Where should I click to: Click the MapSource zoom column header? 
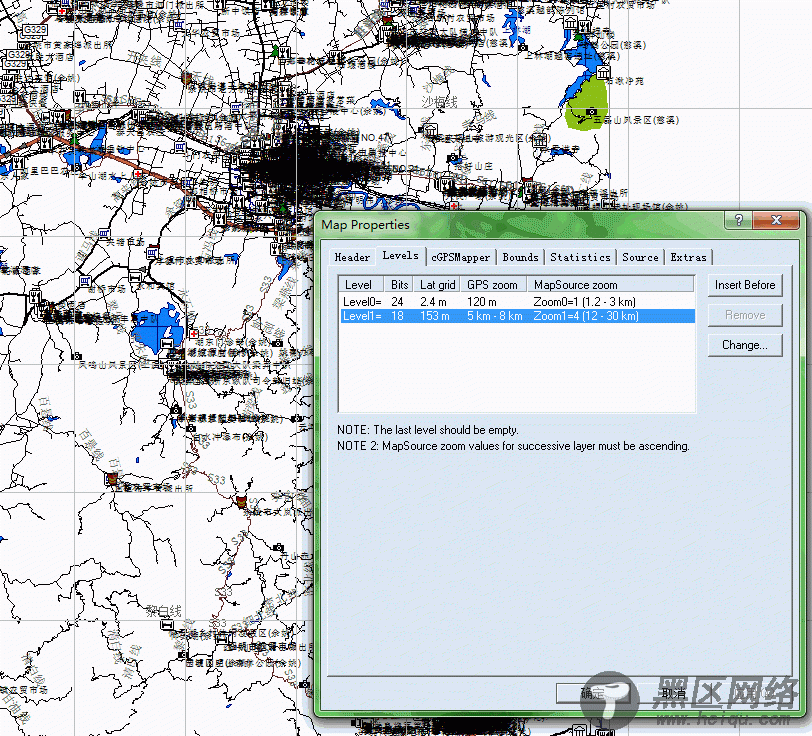[x=610, y=284]
